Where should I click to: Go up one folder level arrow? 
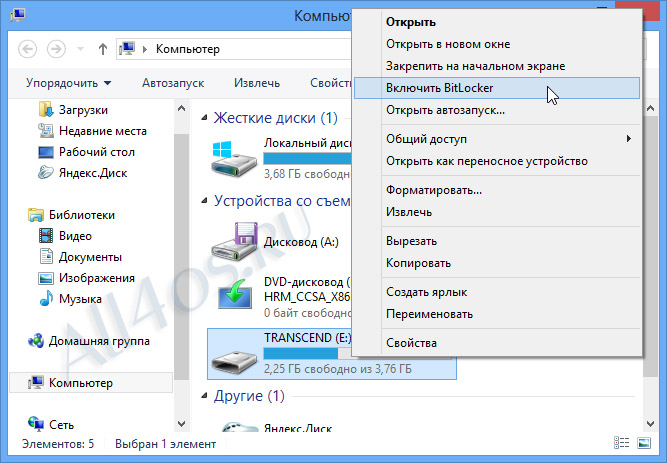pos(103,49)
